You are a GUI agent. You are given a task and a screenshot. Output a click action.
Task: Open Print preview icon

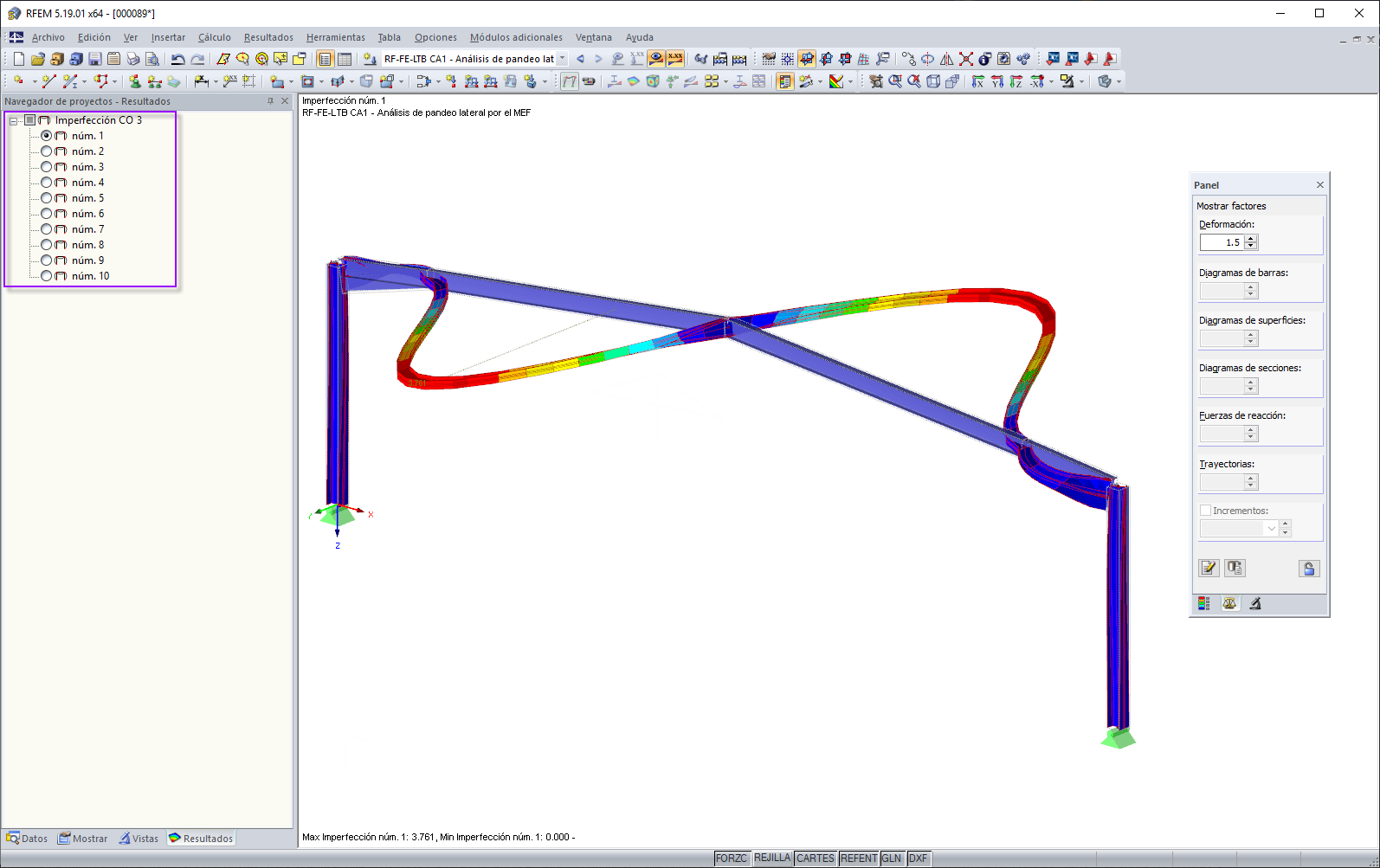pyautogui.click(x=152, y=59)
